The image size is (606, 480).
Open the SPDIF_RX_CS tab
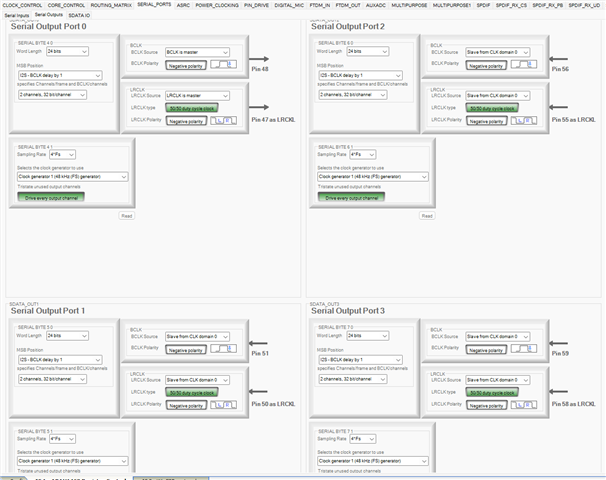pyautogui.click(x=511, y=5)
